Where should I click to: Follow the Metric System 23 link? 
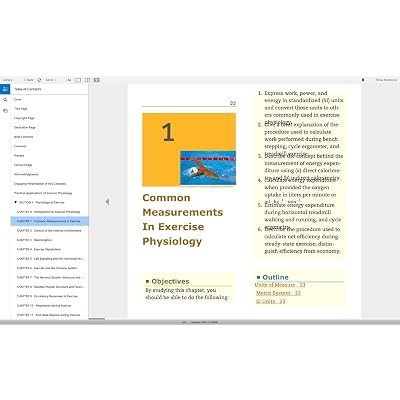coord(278,293)
